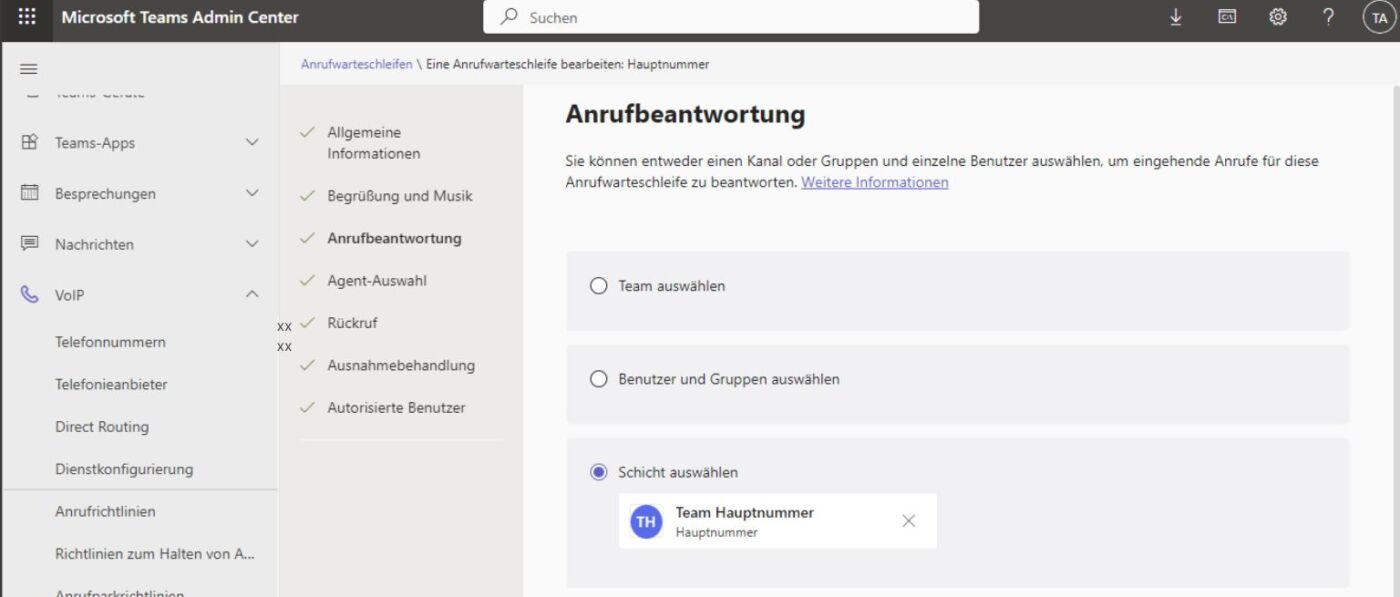Select the 'Benutzer und Gruppen auswählen' option
Viewport: 1400px width, 597px height.
pyautogui.click(x=599, y=379)
